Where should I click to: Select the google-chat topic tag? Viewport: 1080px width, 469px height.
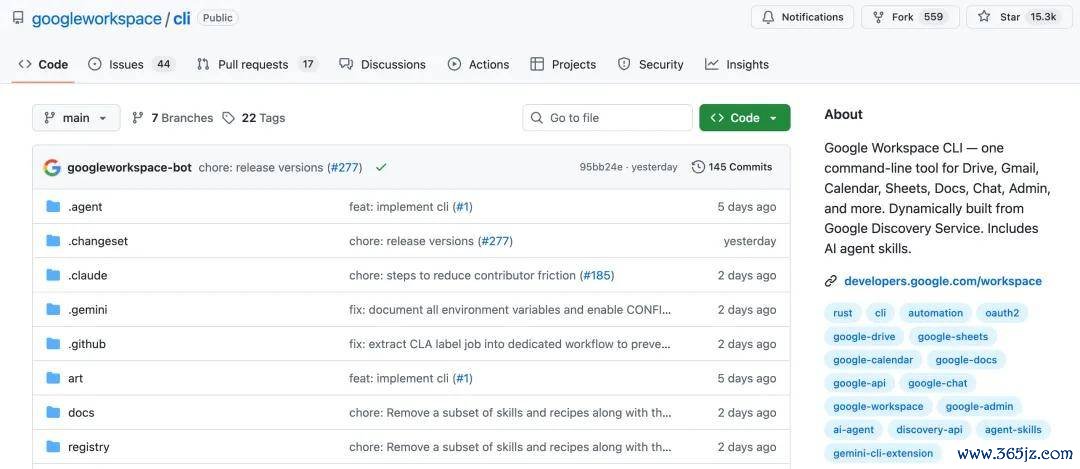coord(937,383)
